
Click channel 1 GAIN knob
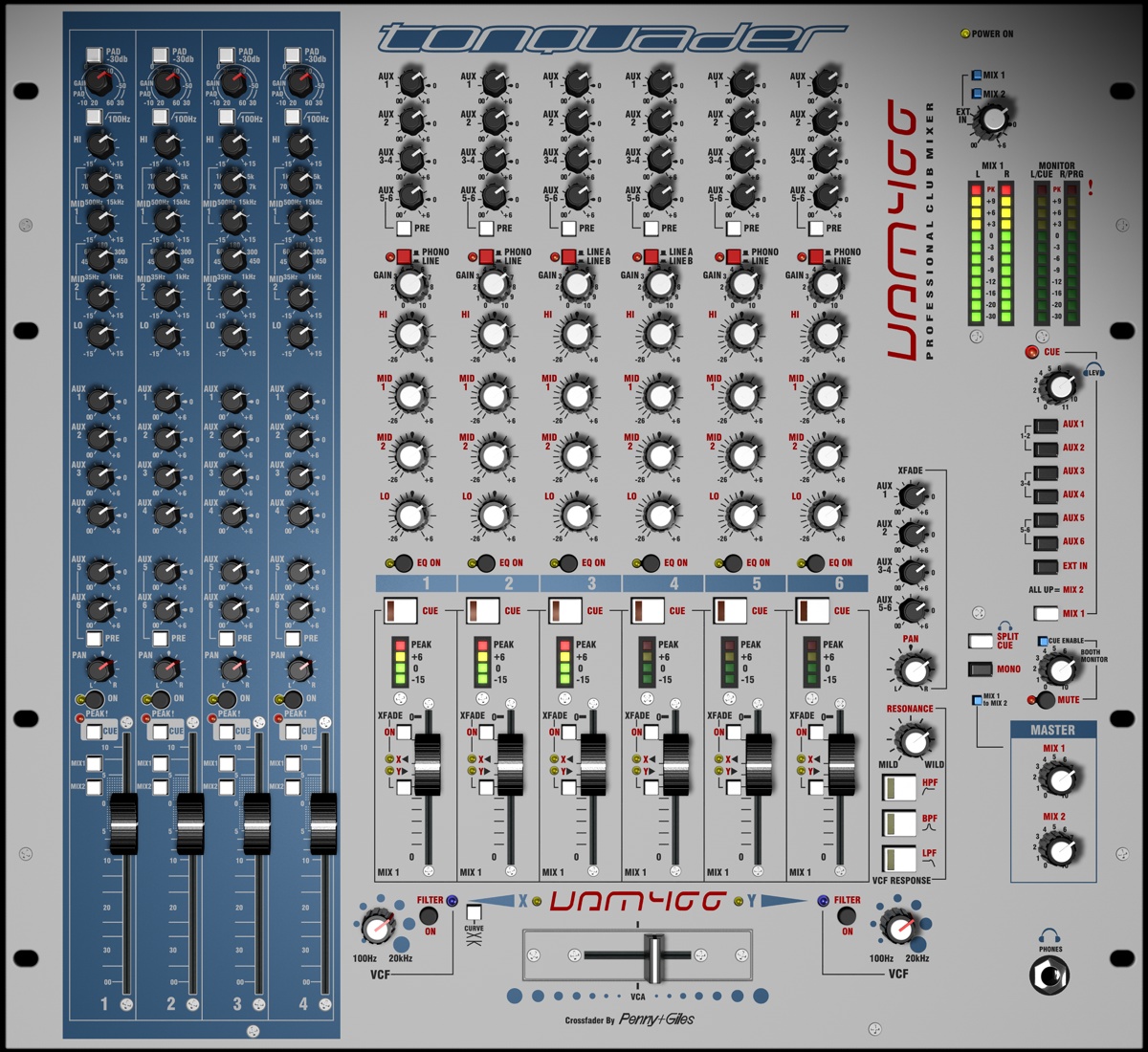(x=410, y=283)
